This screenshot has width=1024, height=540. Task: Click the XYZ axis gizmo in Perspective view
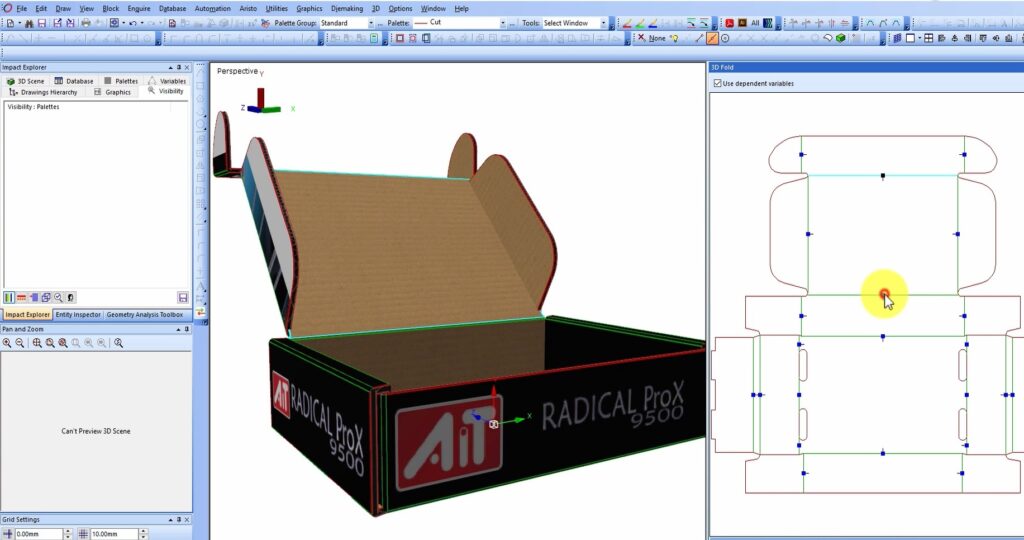tap(262, 102)
